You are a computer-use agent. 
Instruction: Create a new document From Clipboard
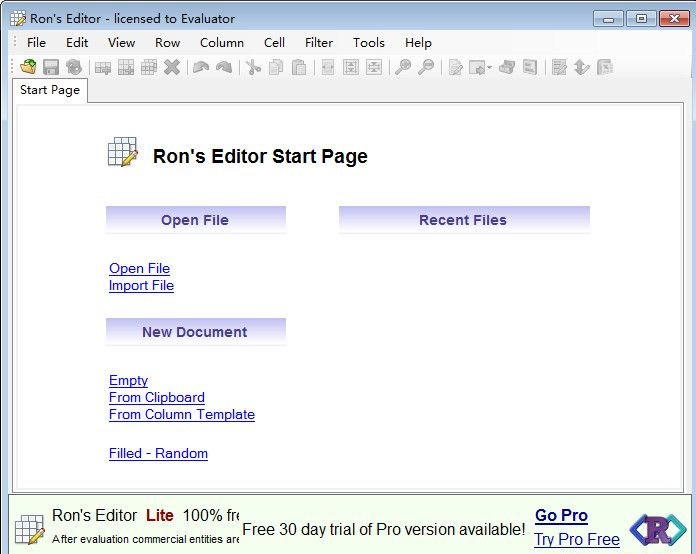(156, 397)
